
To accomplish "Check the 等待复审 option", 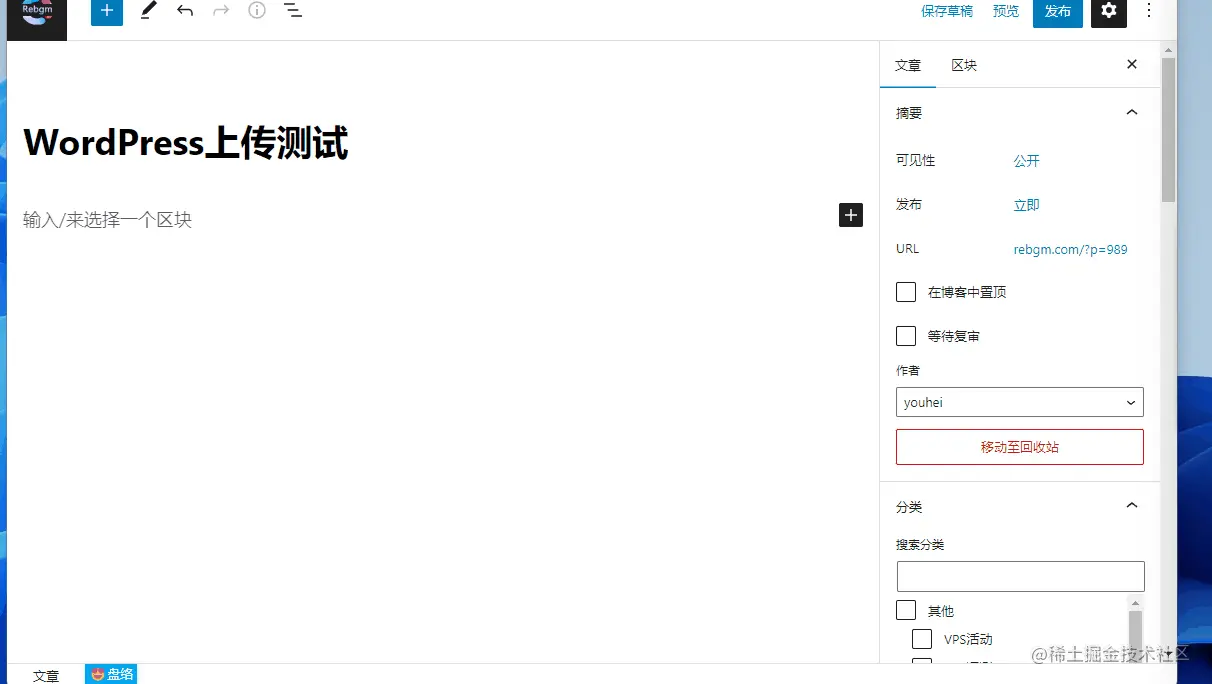I will (905, 335).
